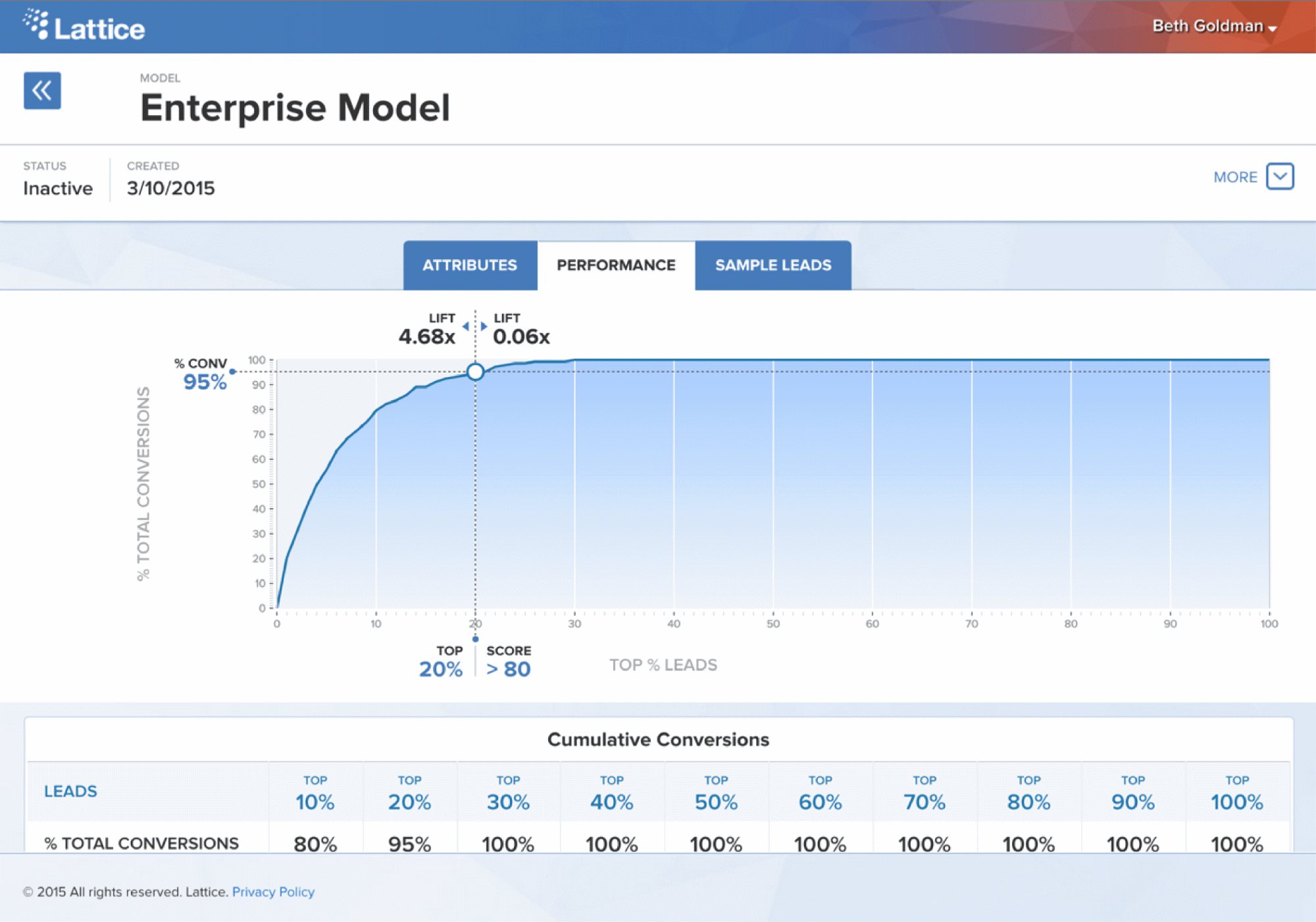The height and width of the screenshot is (922, 1316).
Task: Select the Performance tab
Action: click(x=616, y=265)
